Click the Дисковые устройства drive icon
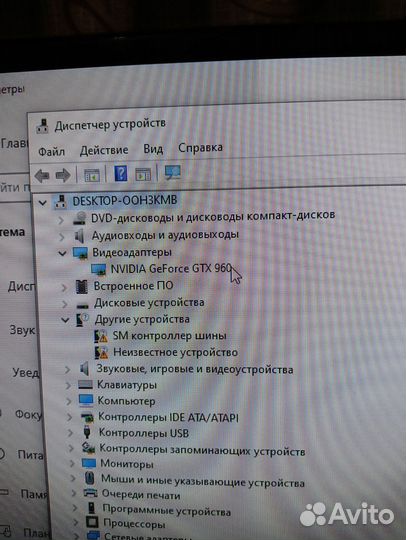Screen dimensions: 406x540 pyautogui.click(x=83, y=305)
